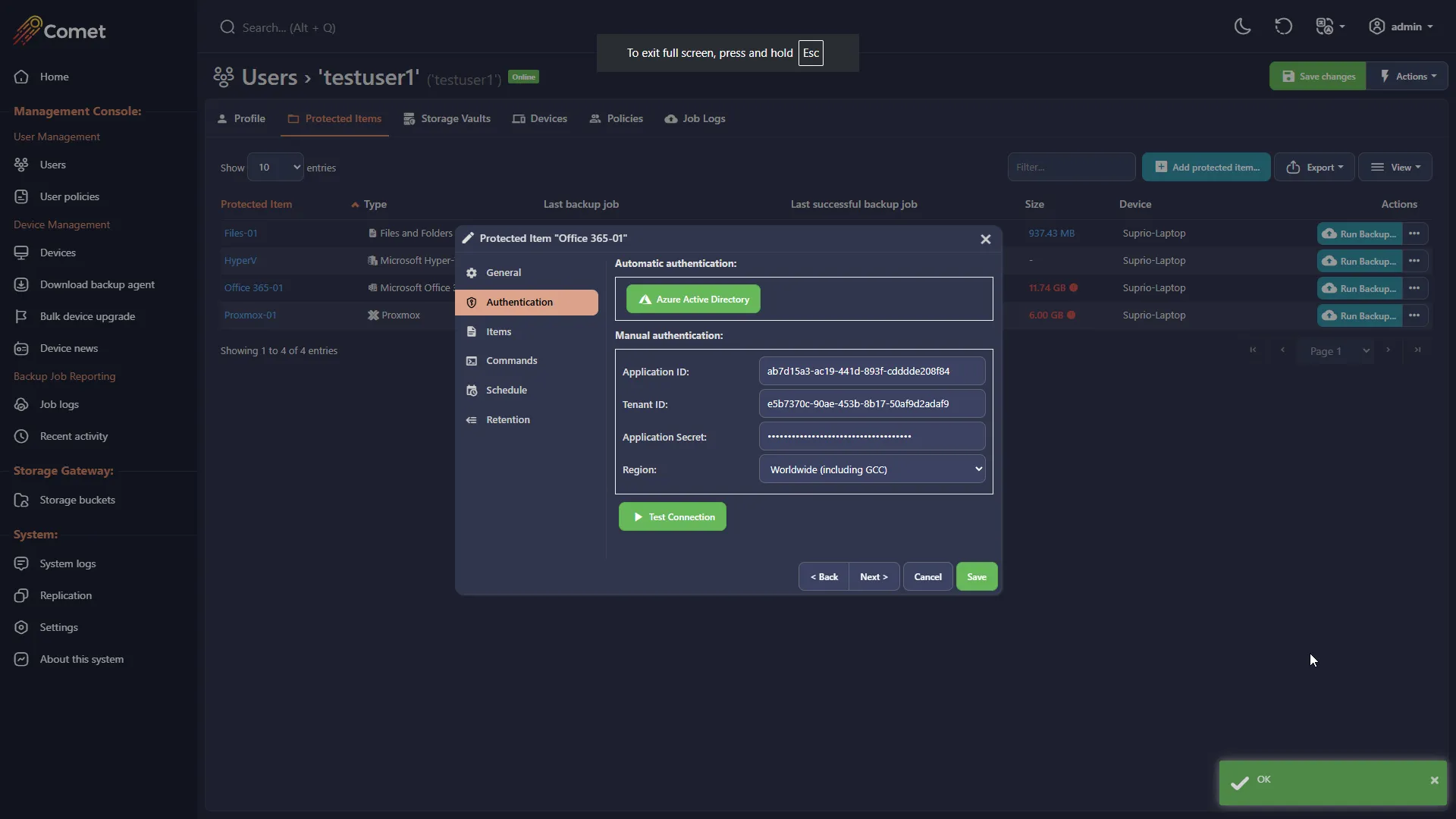
Task: Click the Test Connection button
Action: pos(672,516)
